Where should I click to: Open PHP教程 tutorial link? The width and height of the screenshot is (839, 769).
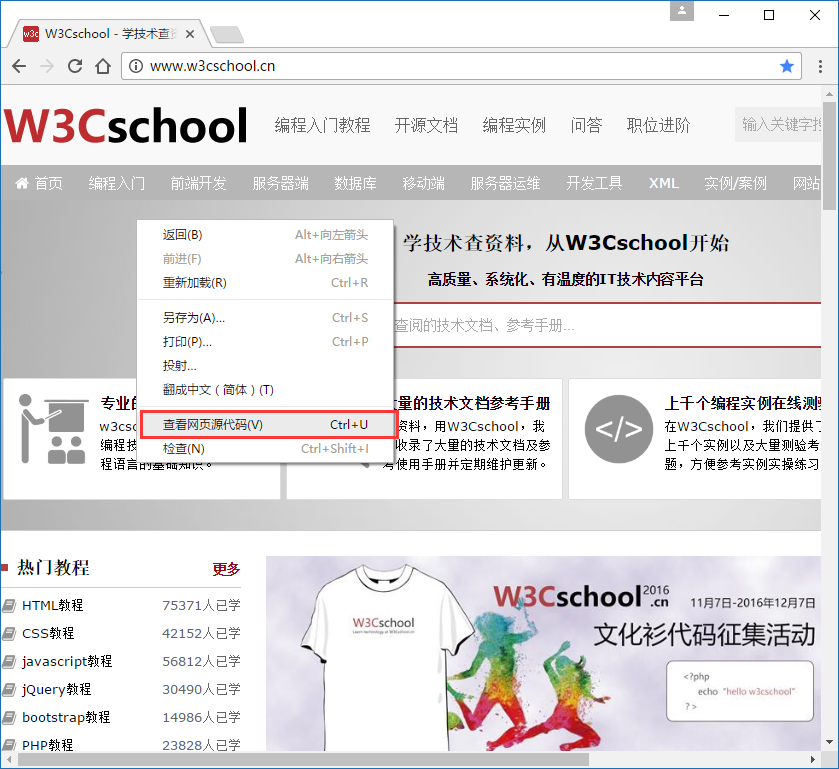tap(48, 745)
